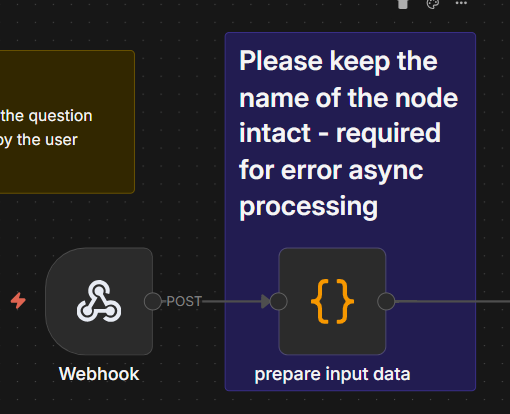Select the line leaving prepare input data

point(452,301)
